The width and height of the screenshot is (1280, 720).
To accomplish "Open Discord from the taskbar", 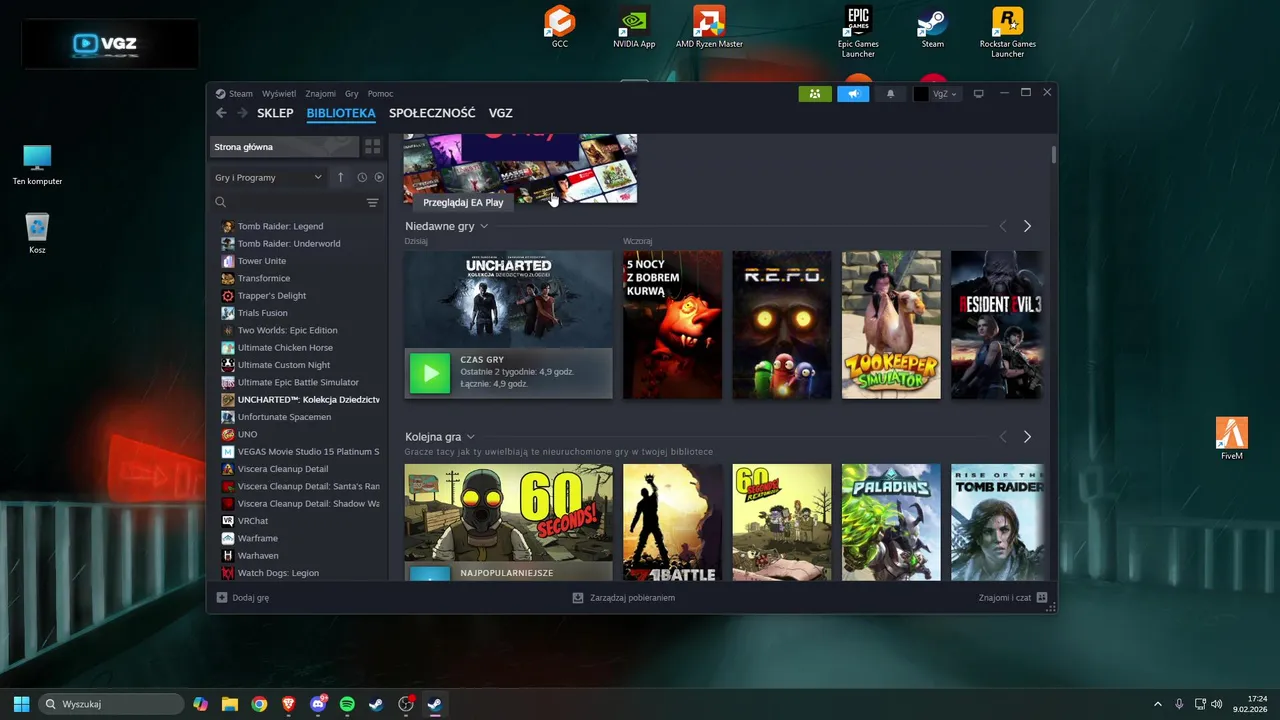I will click(x=318, y=704).
